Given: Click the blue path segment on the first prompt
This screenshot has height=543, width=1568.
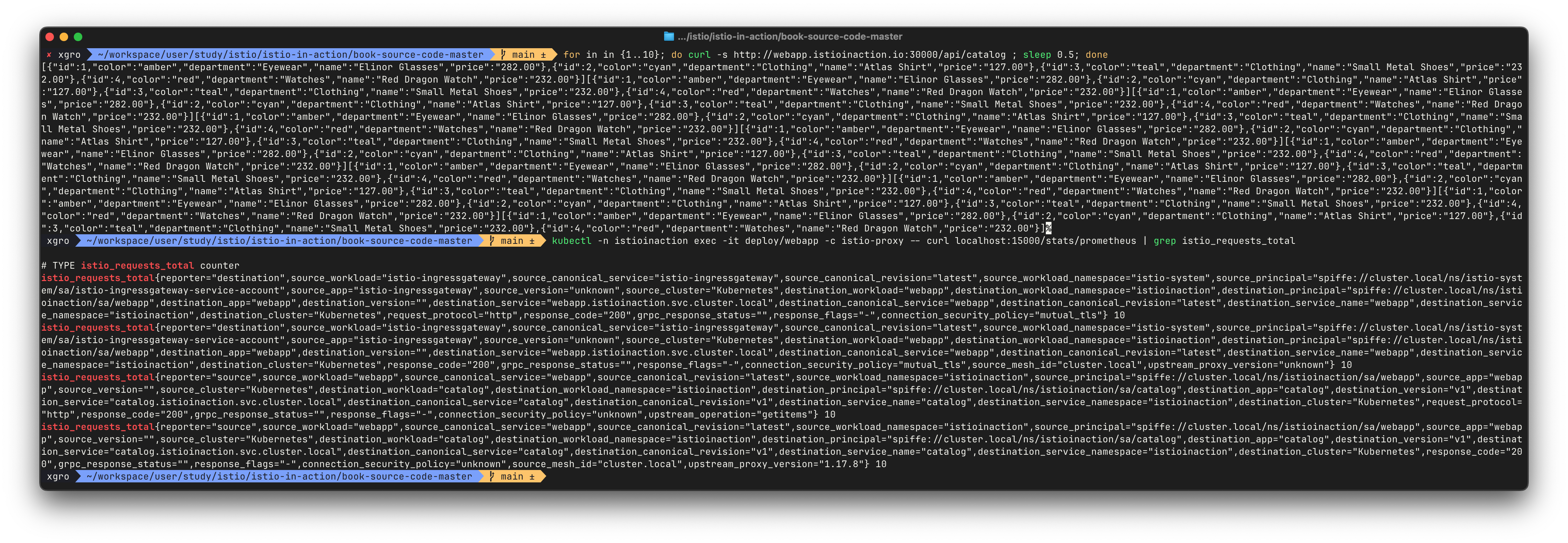Looking at the screenshot, I should pyautogui.click(x=290, y=55).
